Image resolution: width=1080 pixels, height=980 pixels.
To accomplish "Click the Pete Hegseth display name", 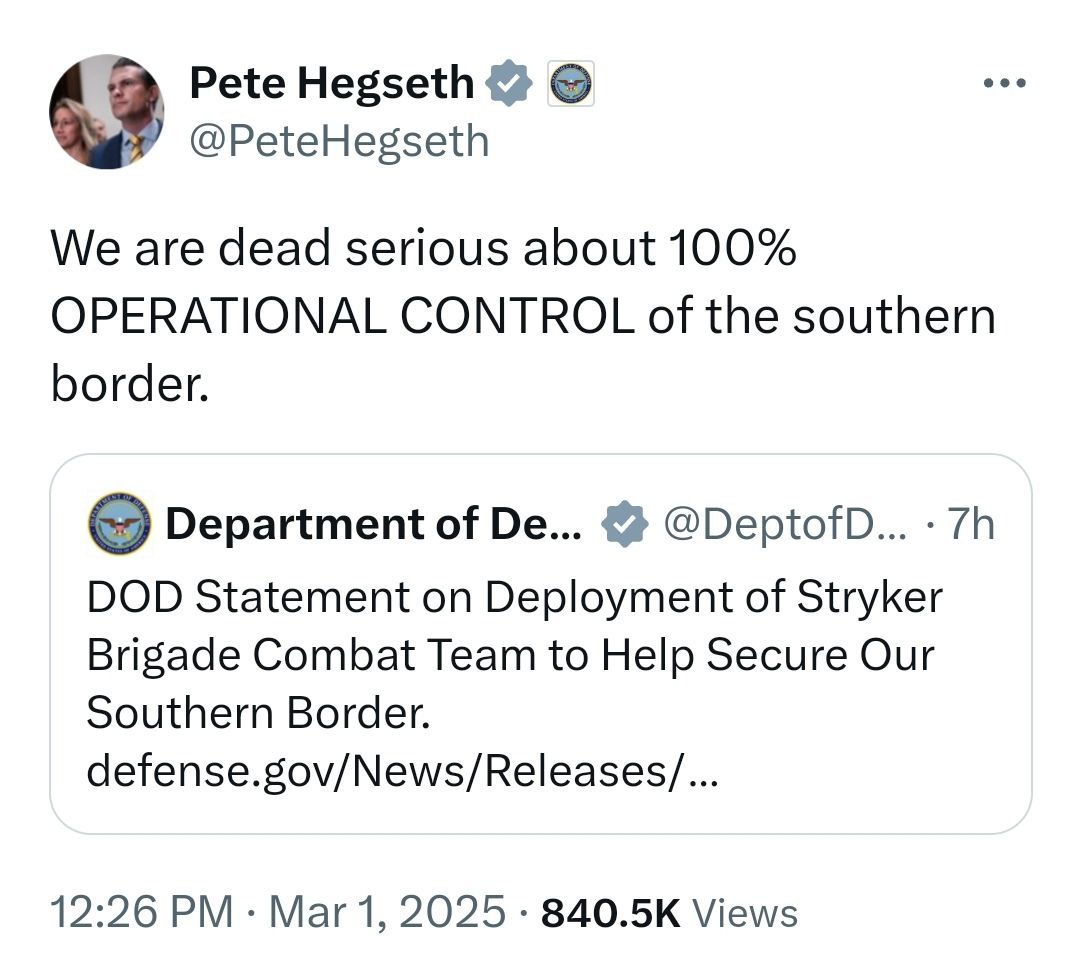I will pos(332,83).
